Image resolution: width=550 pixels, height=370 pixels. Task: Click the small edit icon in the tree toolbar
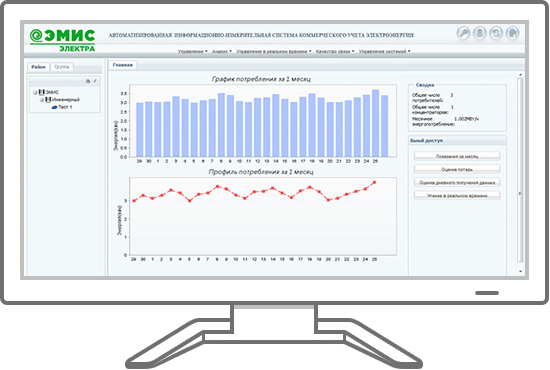coord(95,81)
